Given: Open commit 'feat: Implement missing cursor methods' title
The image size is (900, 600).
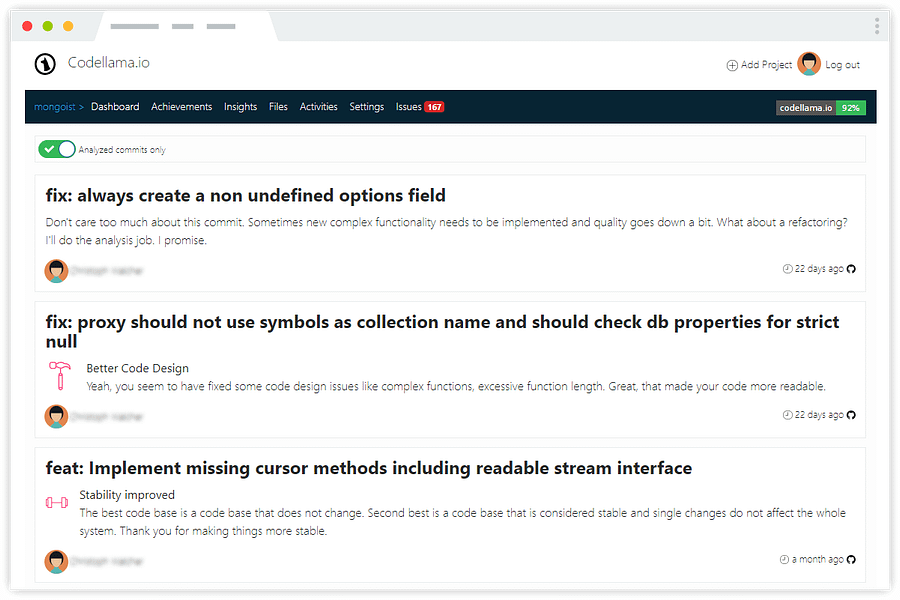Looking at the screenshot, I should [368, 468].
